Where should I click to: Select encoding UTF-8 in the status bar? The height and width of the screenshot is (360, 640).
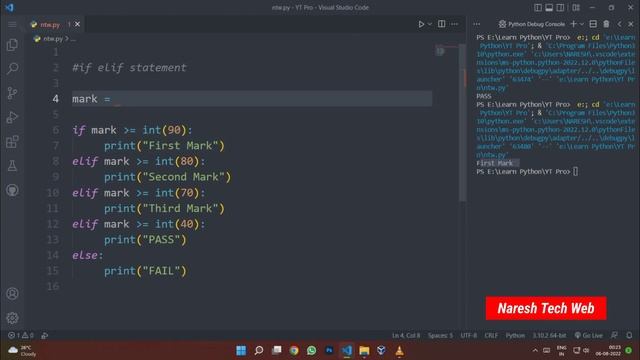469,335
